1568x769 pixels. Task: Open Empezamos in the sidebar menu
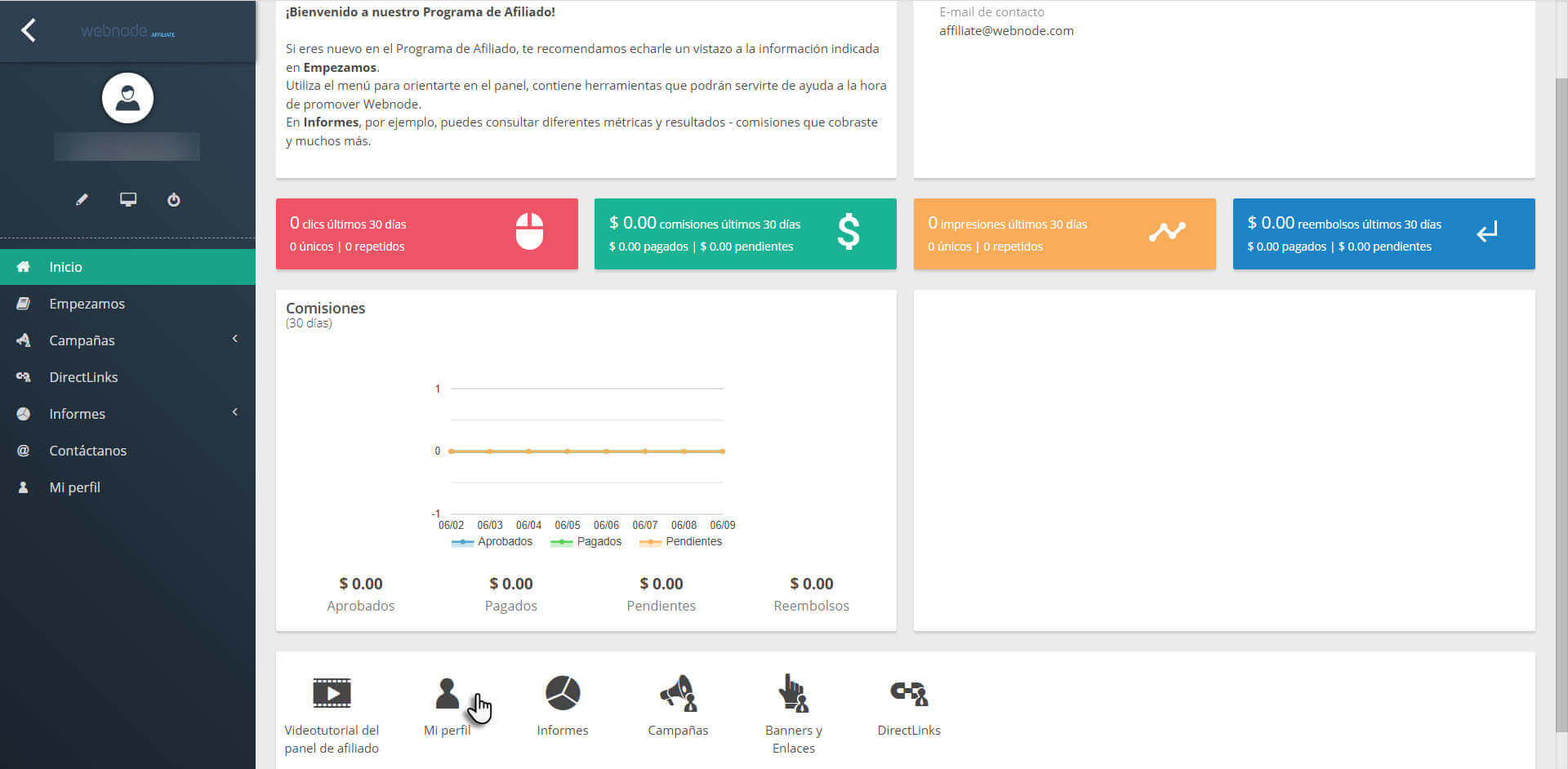point(87,304)
